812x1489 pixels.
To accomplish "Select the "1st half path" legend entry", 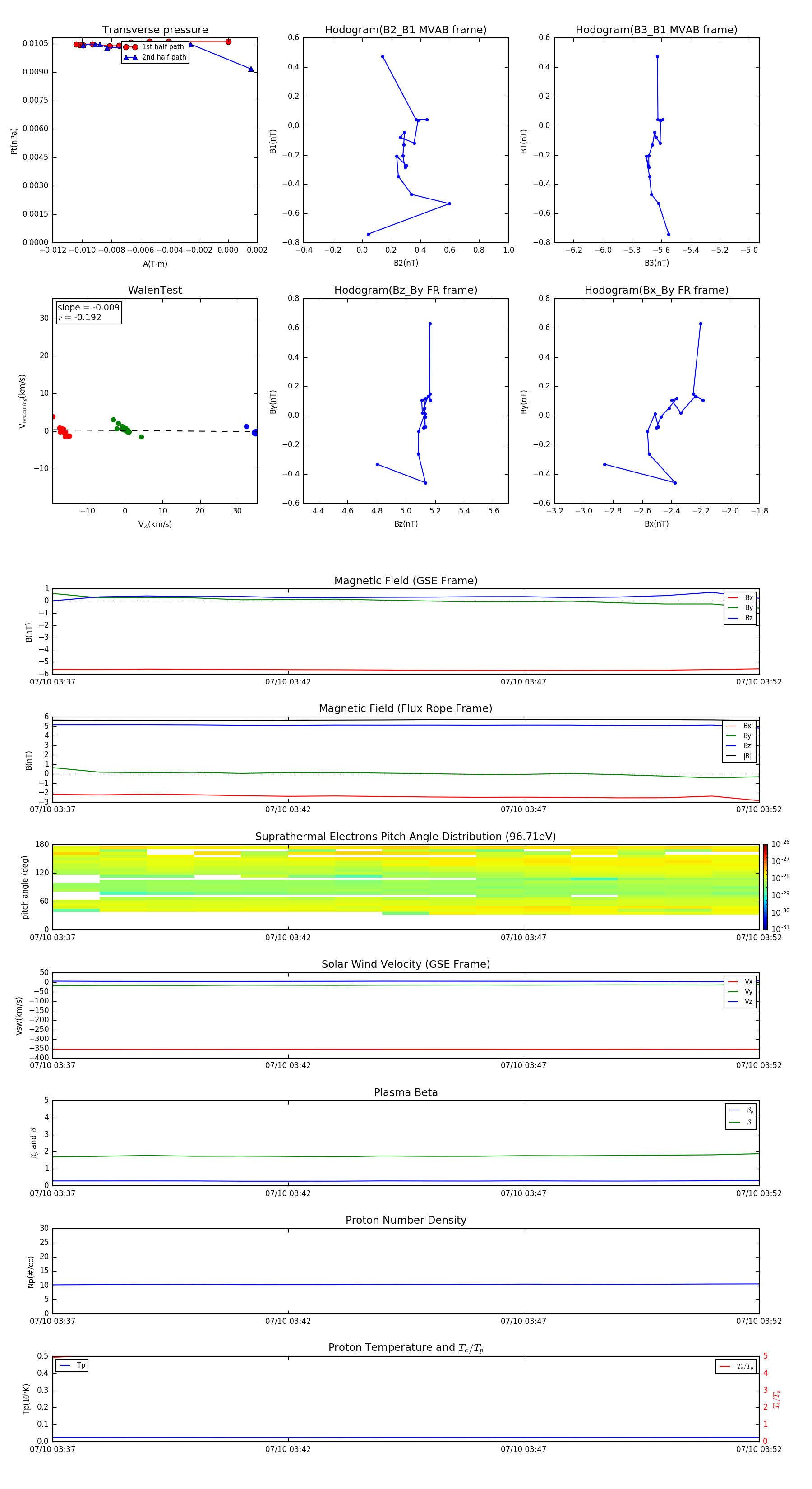I will pyautogui.click(x=154, y=47).
